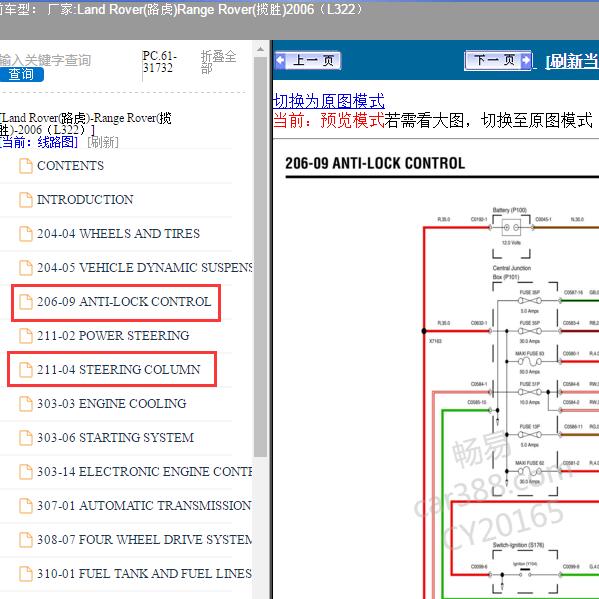Screen dimensions: 599x599
Task: Open the INTRODUCTION section
Action: [85, 200]
